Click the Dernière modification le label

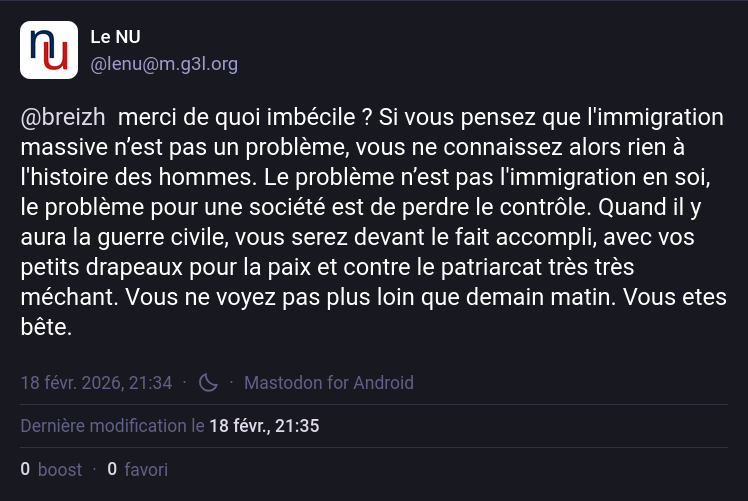click(105, 426)
